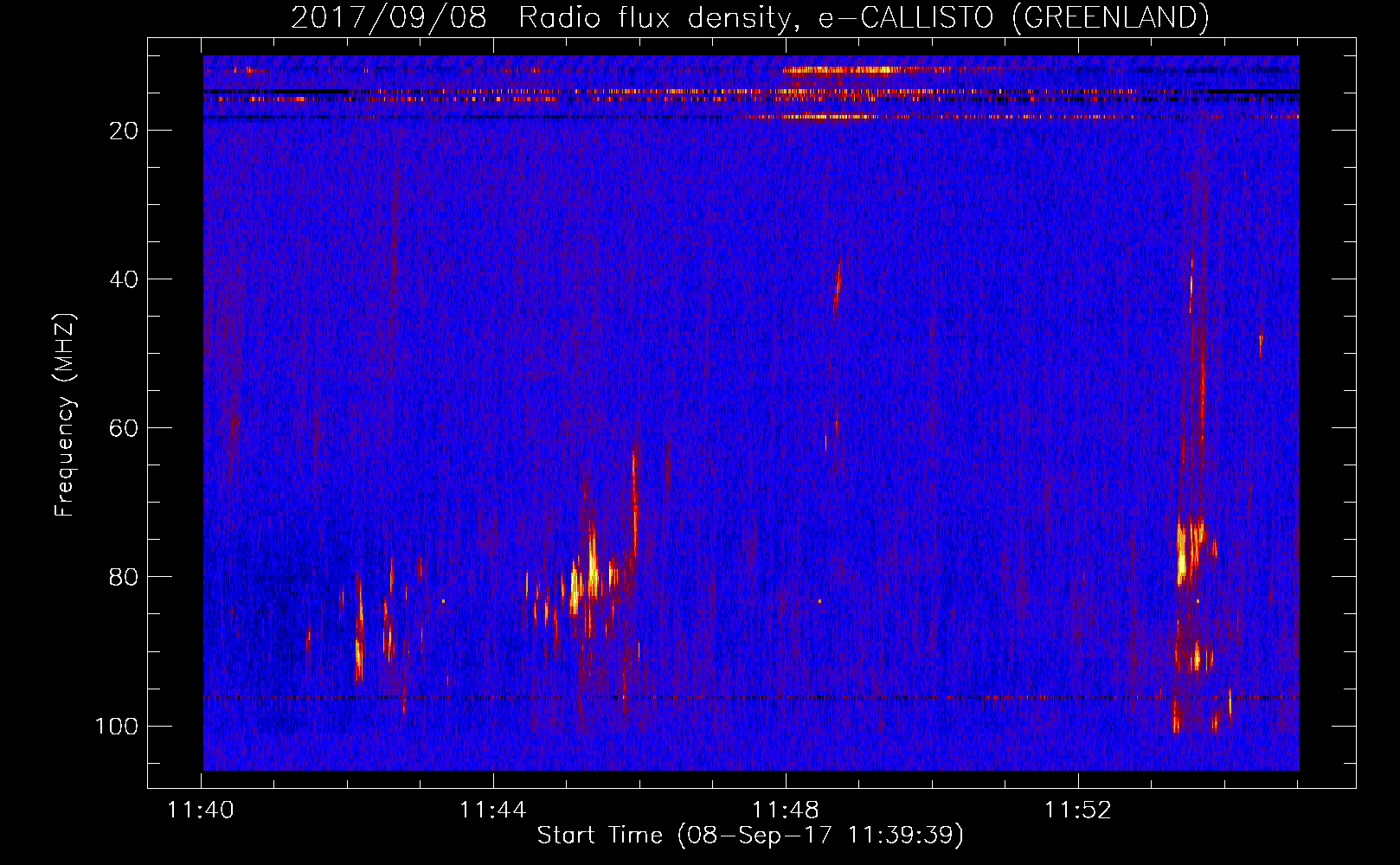Click the "Start Time (08-Sep-17 11:39:39)" x-axis label
Viewport: 1400px width, 865px height.
coord(750,836)
